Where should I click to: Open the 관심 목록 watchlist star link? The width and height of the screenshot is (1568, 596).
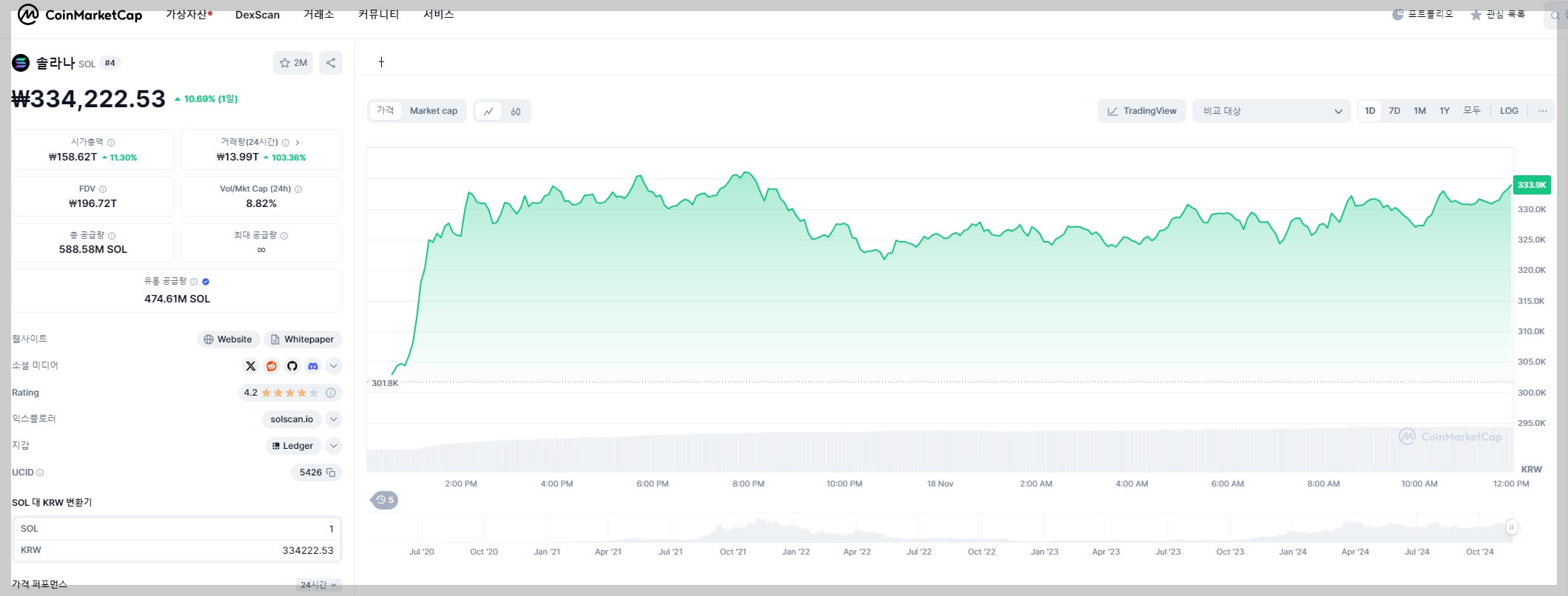click(1497, 14)
